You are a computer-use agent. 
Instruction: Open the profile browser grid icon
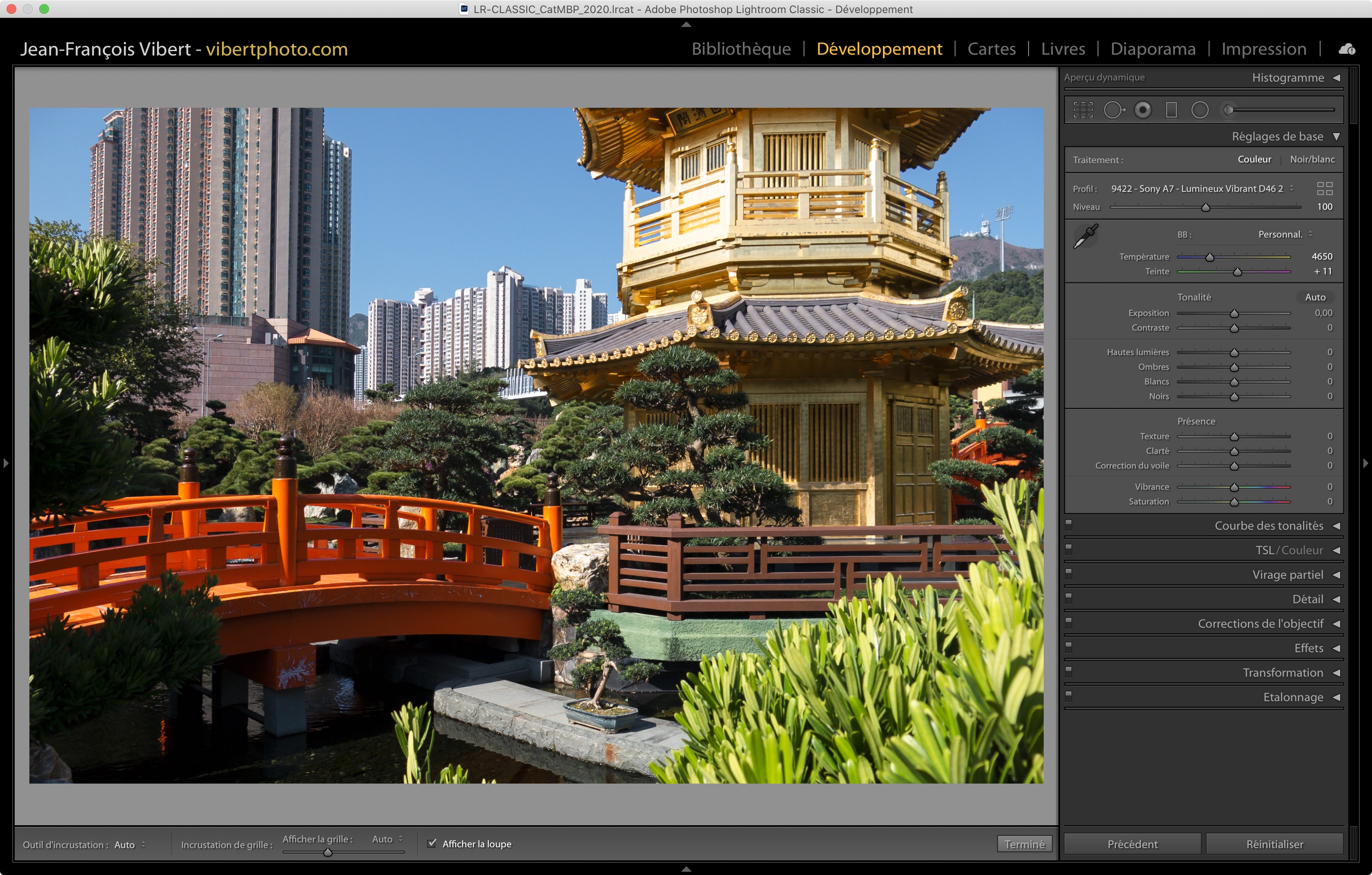[1325, 189]
